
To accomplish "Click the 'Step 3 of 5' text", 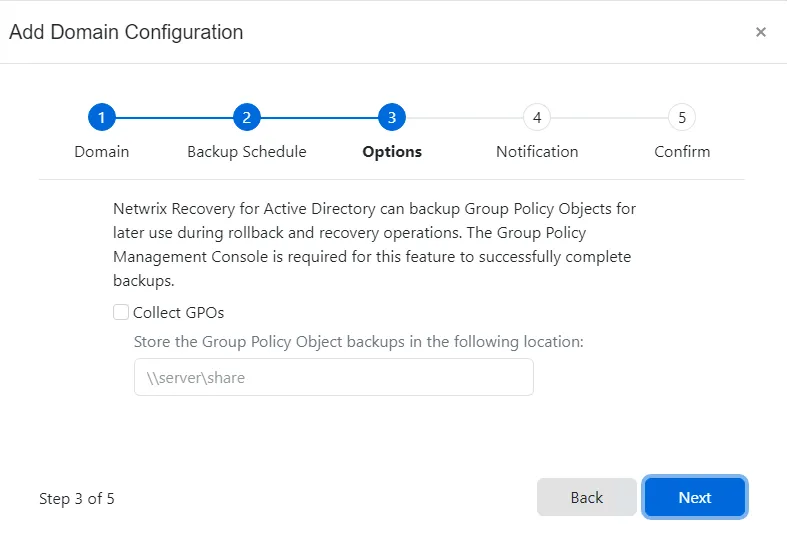I will click(77, 499).
